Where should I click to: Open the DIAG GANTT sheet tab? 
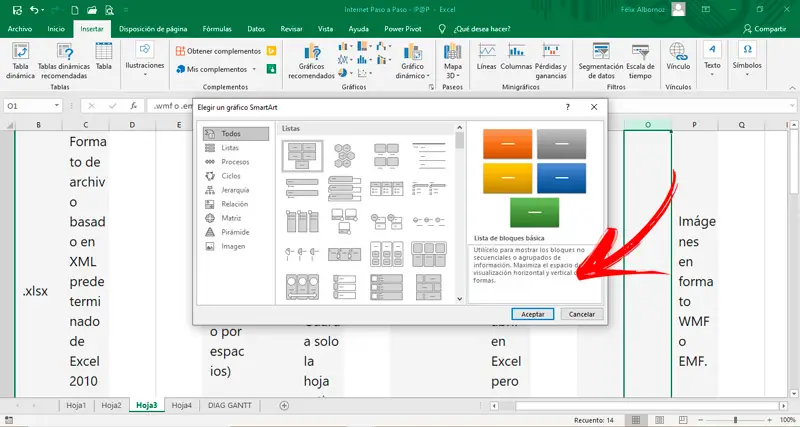[230, 406]
